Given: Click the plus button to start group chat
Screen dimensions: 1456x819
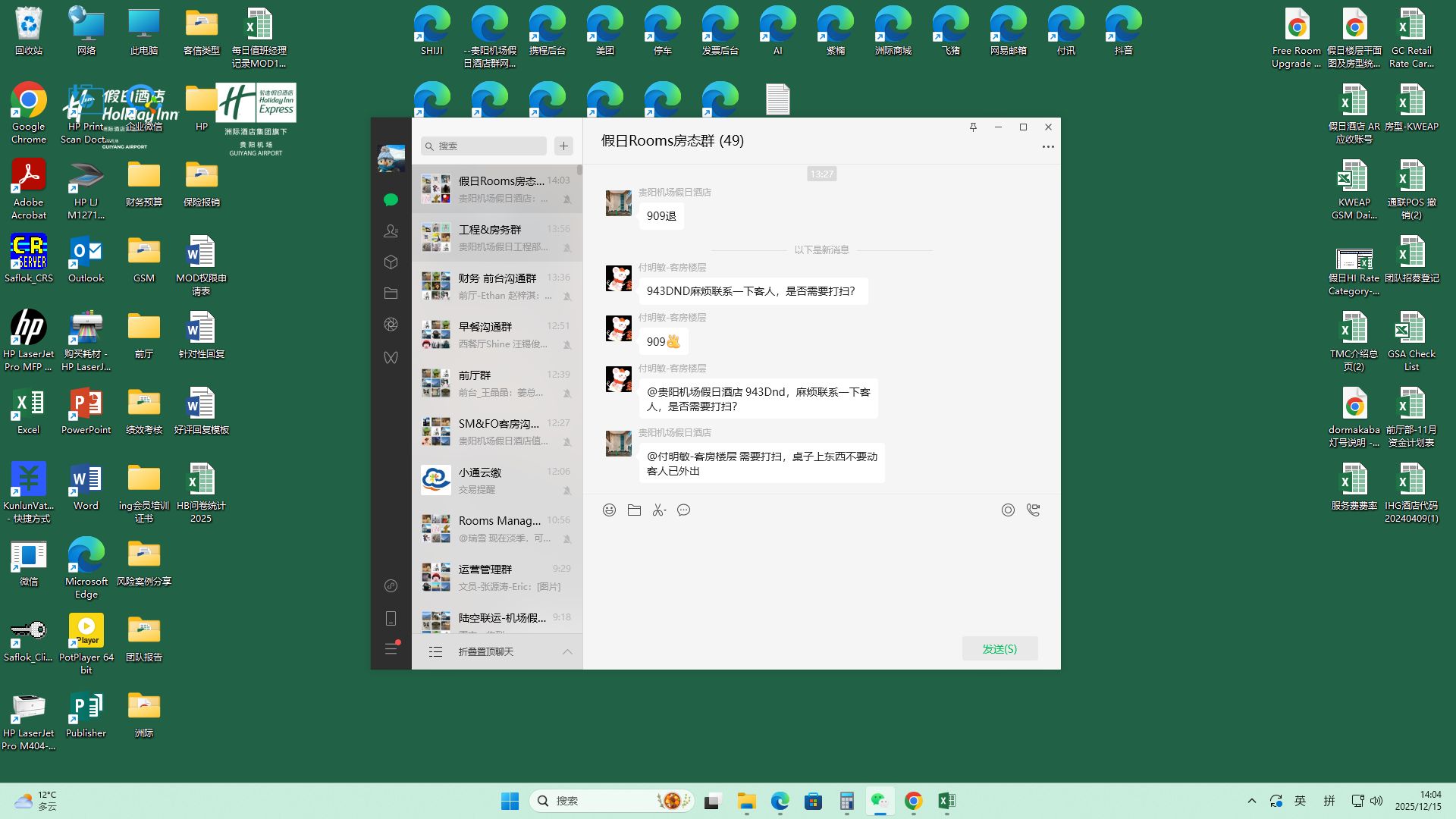Looking at the screenshot, I should [563, 146].
